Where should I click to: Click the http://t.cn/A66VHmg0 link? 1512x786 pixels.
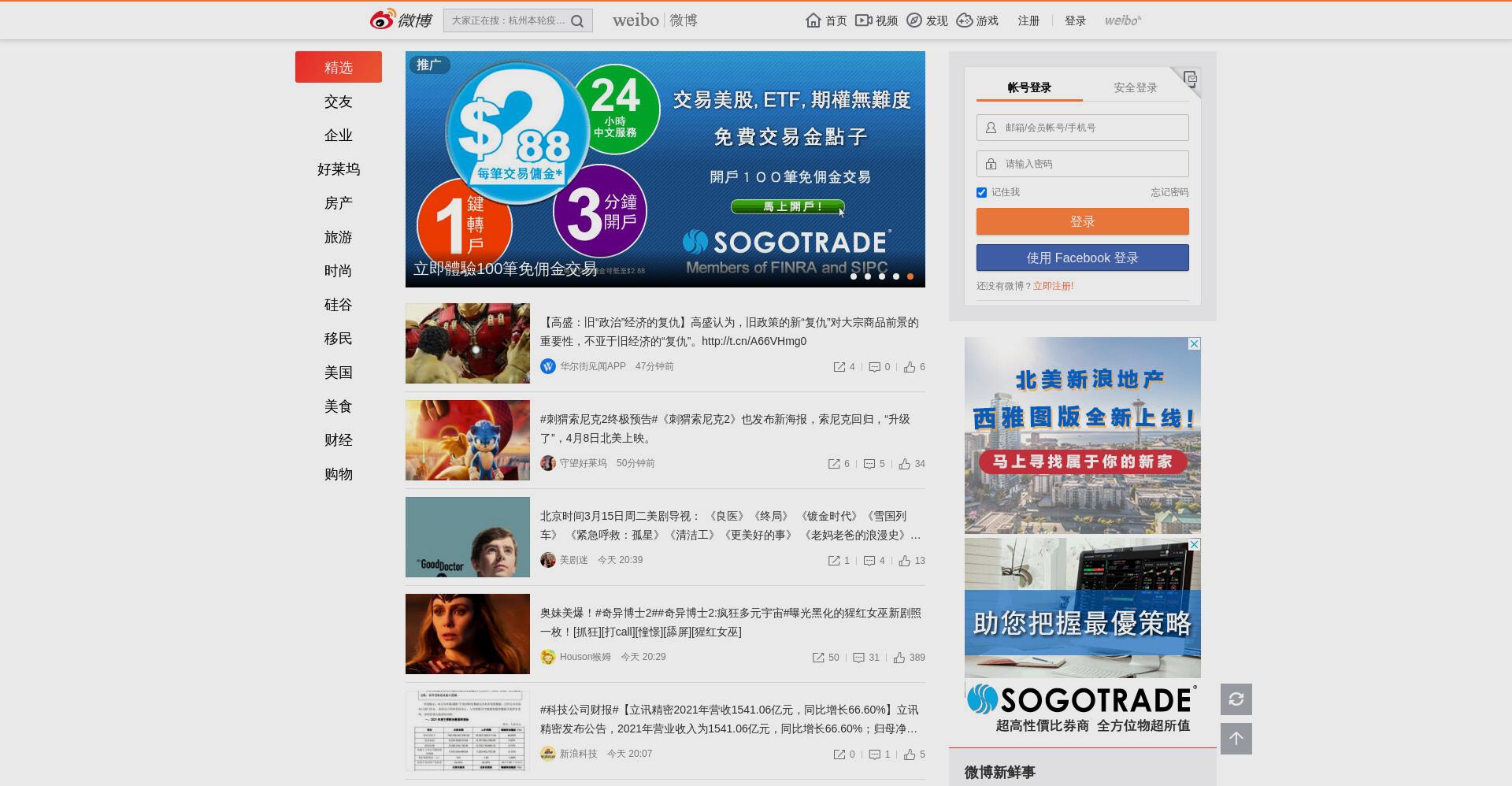754,341
